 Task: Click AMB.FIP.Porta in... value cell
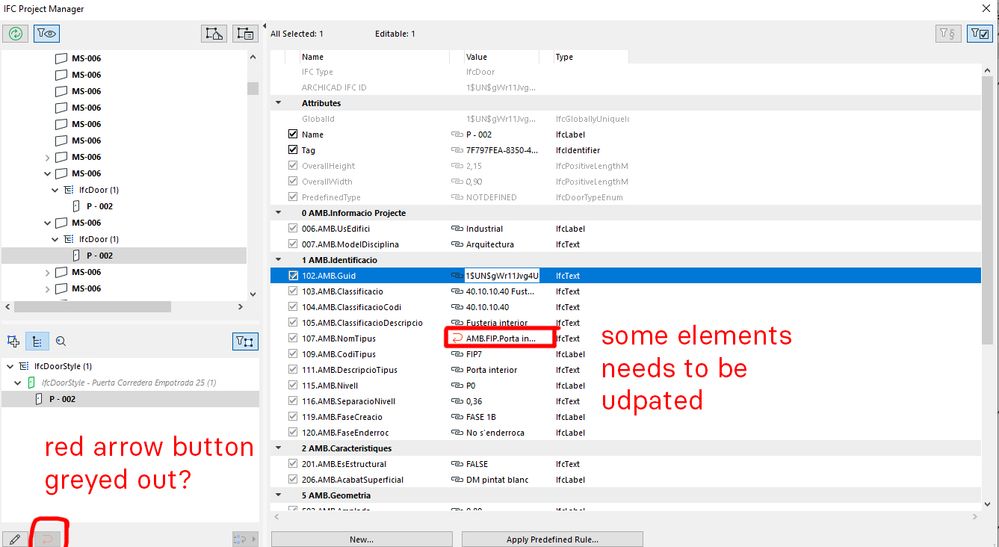[501, 338]
